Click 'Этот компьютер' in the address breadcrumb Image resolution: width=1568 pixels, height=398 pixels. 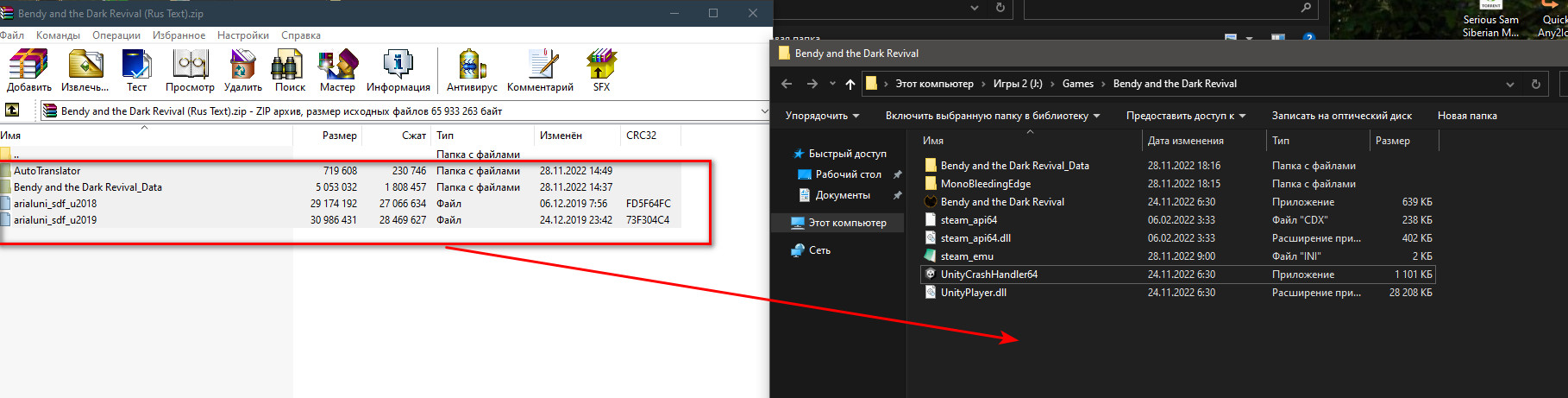934,84
